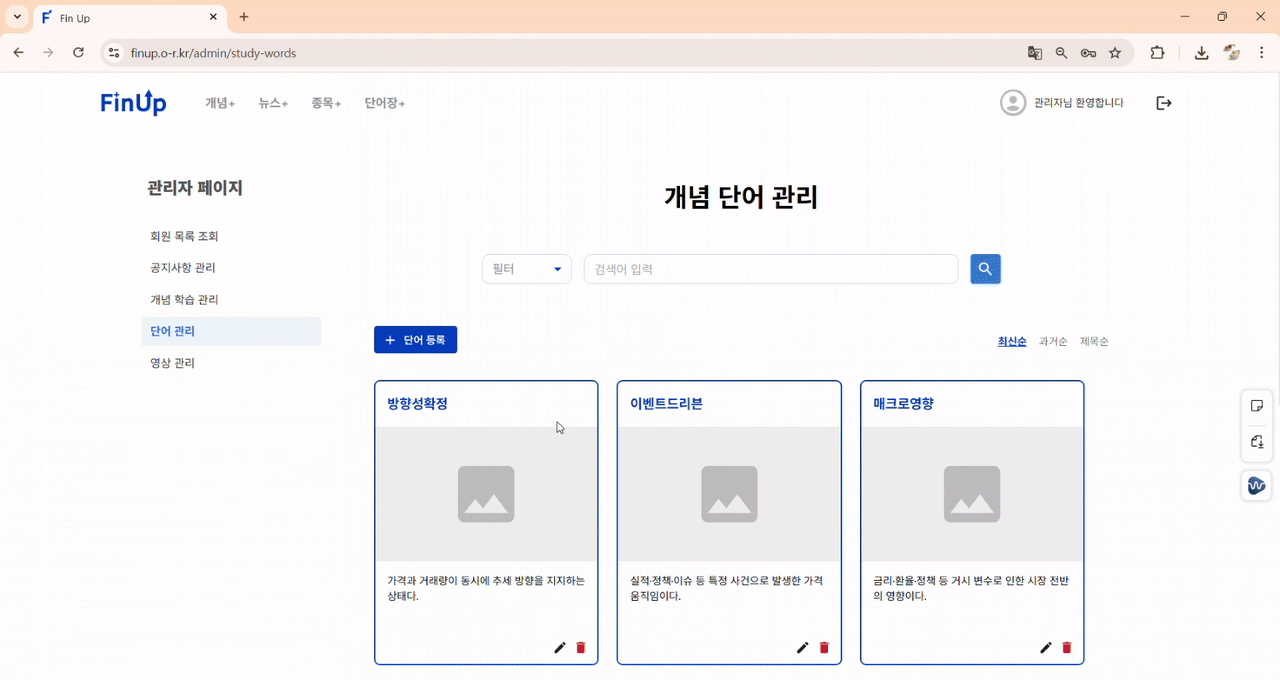Open the 뉴스+ menu item
Image resolution: width=1280 pixels, height=680 pixels.
pyautogui.click(x=272, y=102)
